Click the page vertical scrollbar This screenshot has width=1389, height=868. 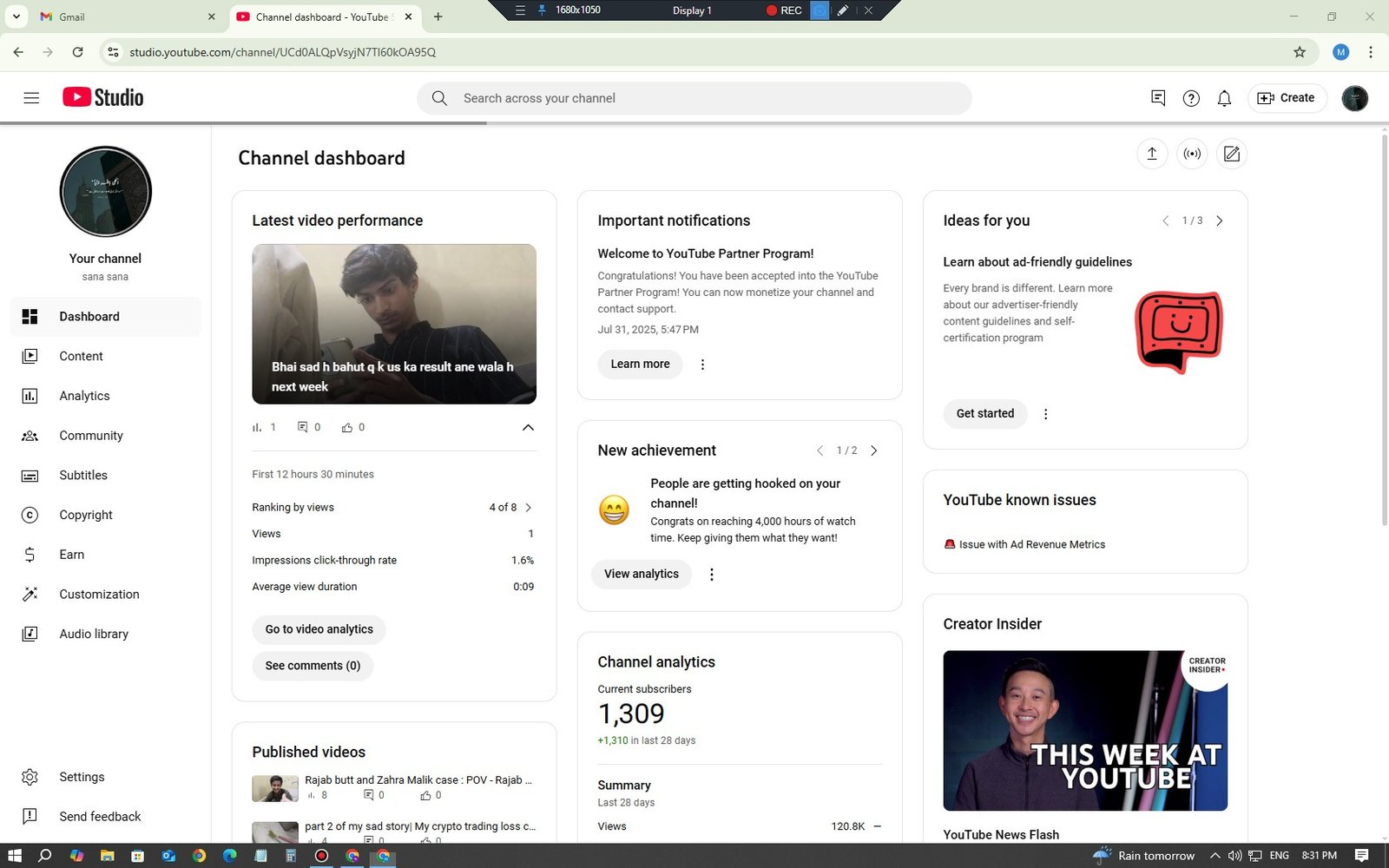tap(1384, 330)
